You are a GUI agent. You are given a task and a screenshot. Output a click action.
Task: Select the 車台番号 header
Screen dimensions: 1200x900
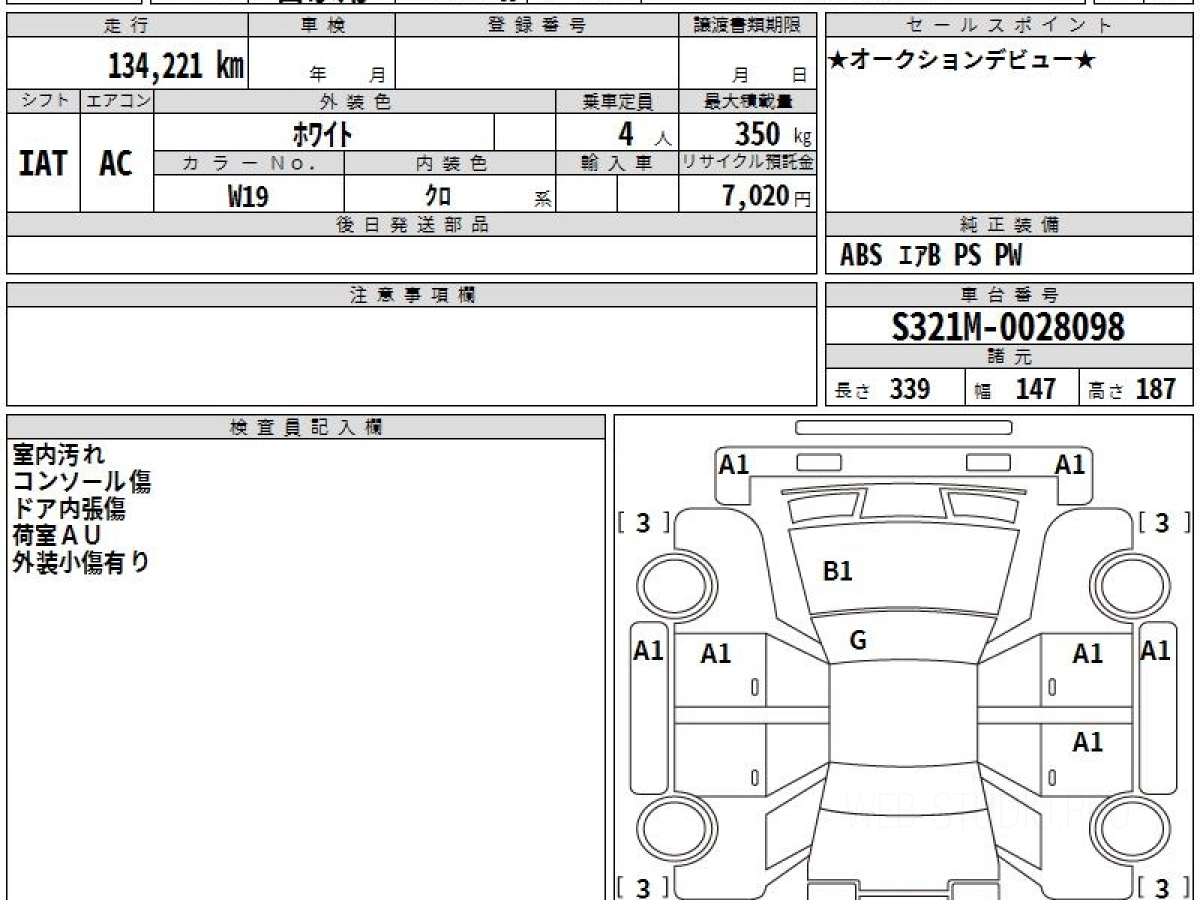1010,295
